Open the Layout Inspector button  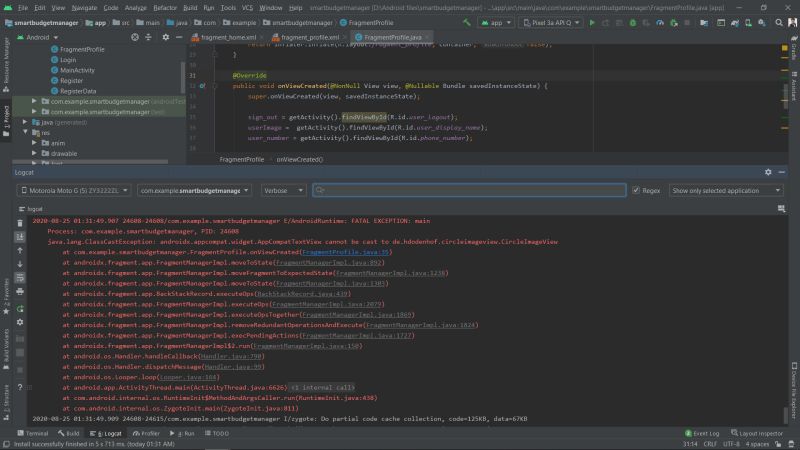coord(757,433)
